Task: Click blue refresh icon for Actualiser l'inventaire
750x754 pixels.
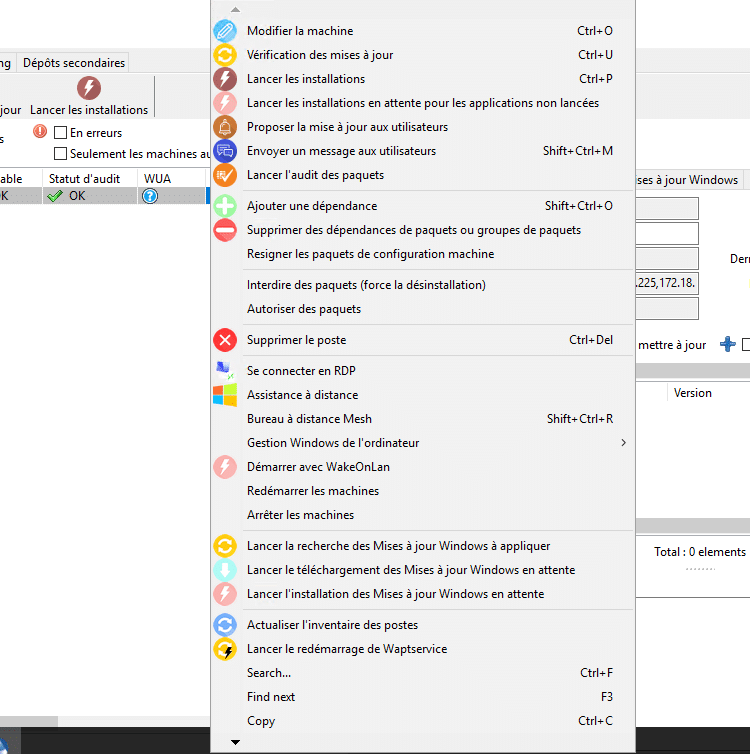Action: 225,625
